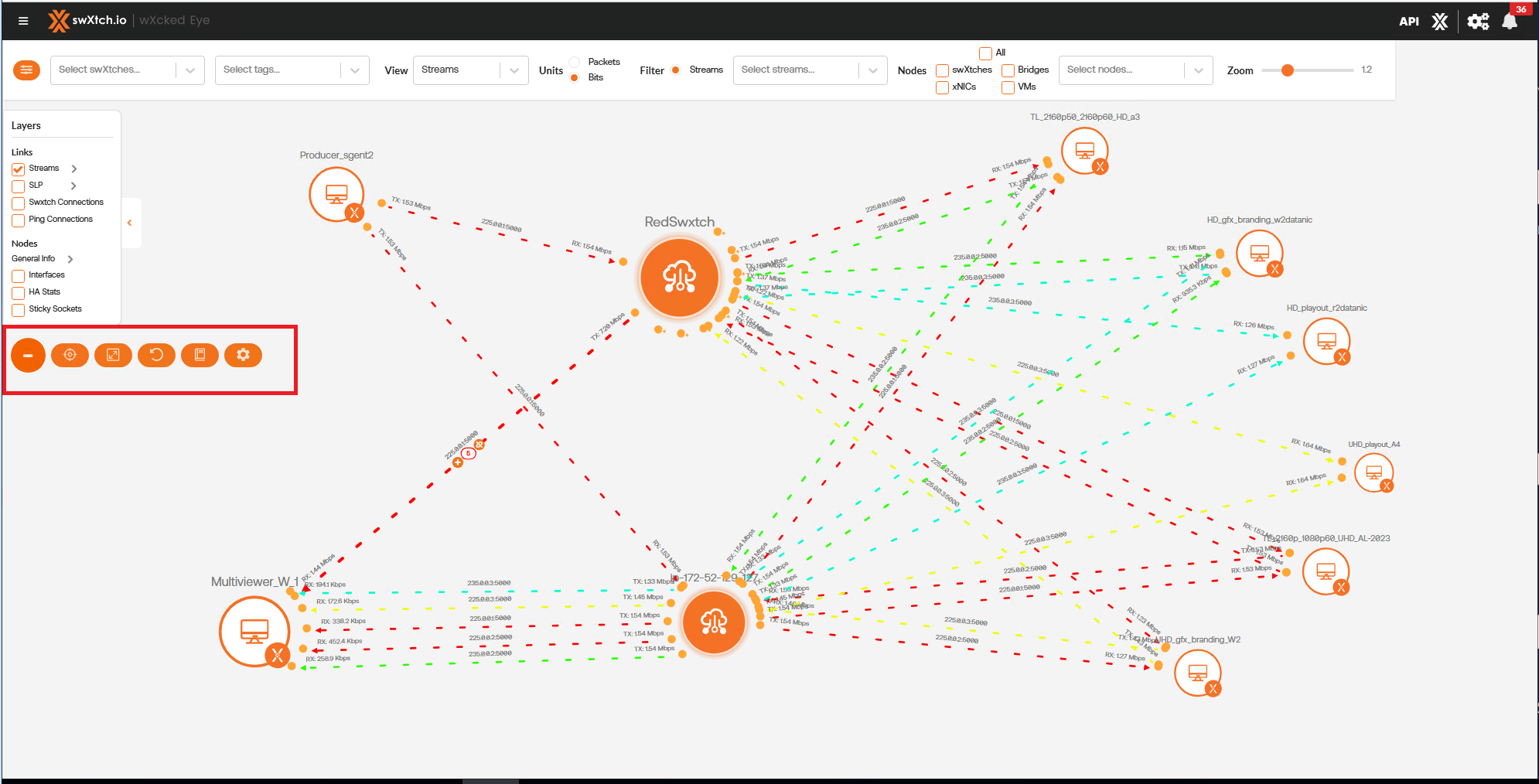1539x784 pixels.
Task: Click the orange filter toggle icon
Action: pyautogui.click(x=26, y=70)
